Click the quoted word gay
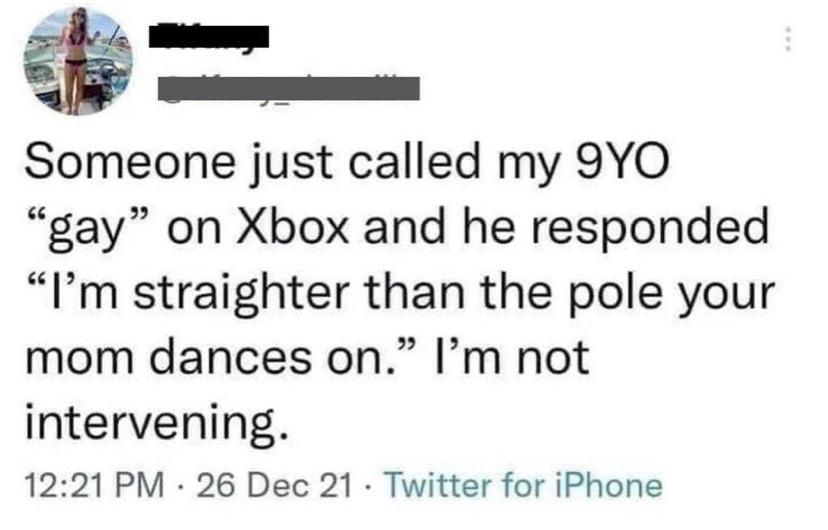The image size is (828, 530). tap(86, 230)
